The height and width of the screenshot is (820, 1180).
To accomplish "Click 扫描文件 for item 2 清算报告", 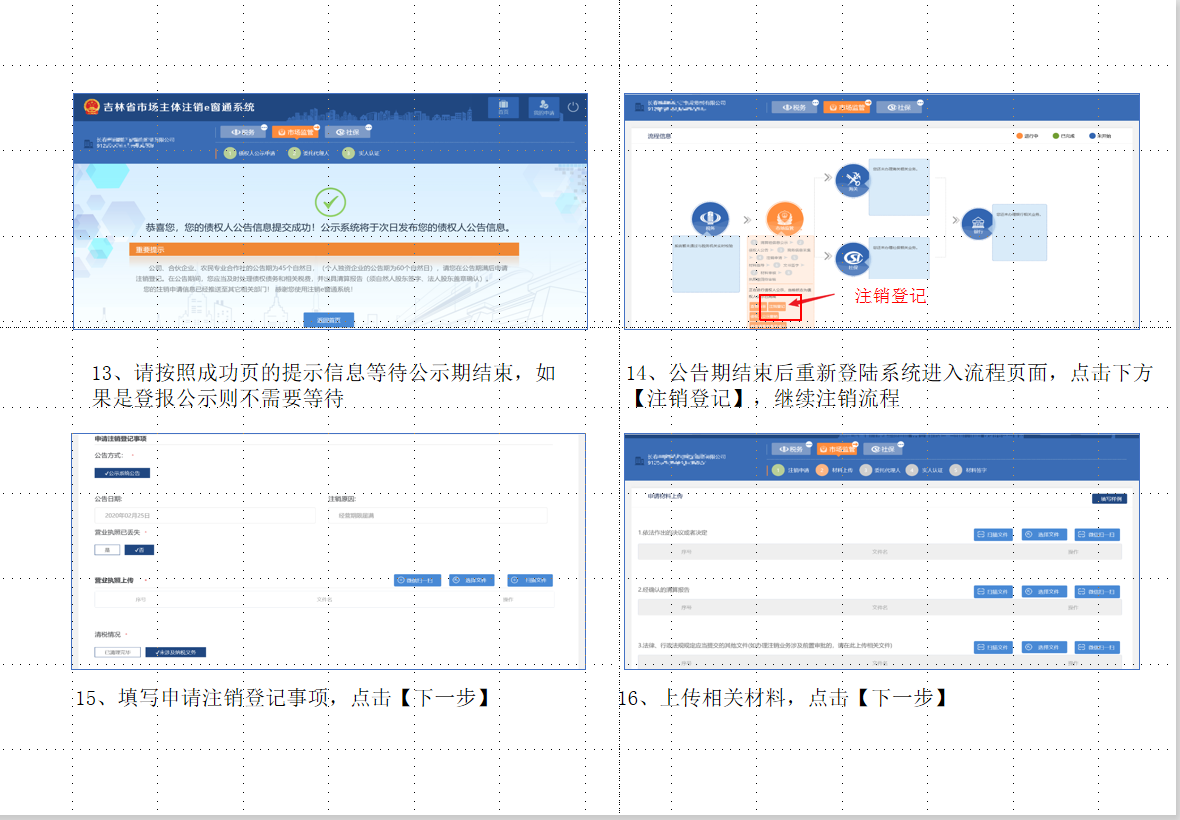I will coord(993,591).
